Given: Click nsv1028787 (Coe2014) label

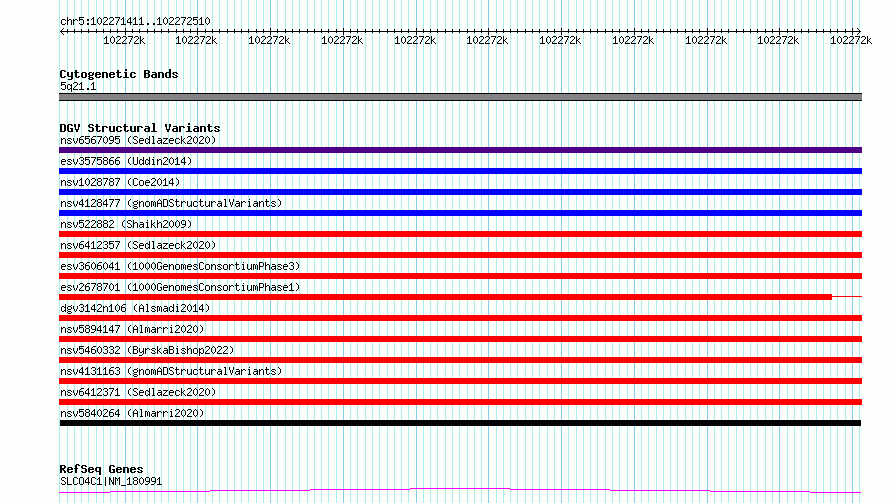Looking at the screenshot, I should click(x=120, y=182).
